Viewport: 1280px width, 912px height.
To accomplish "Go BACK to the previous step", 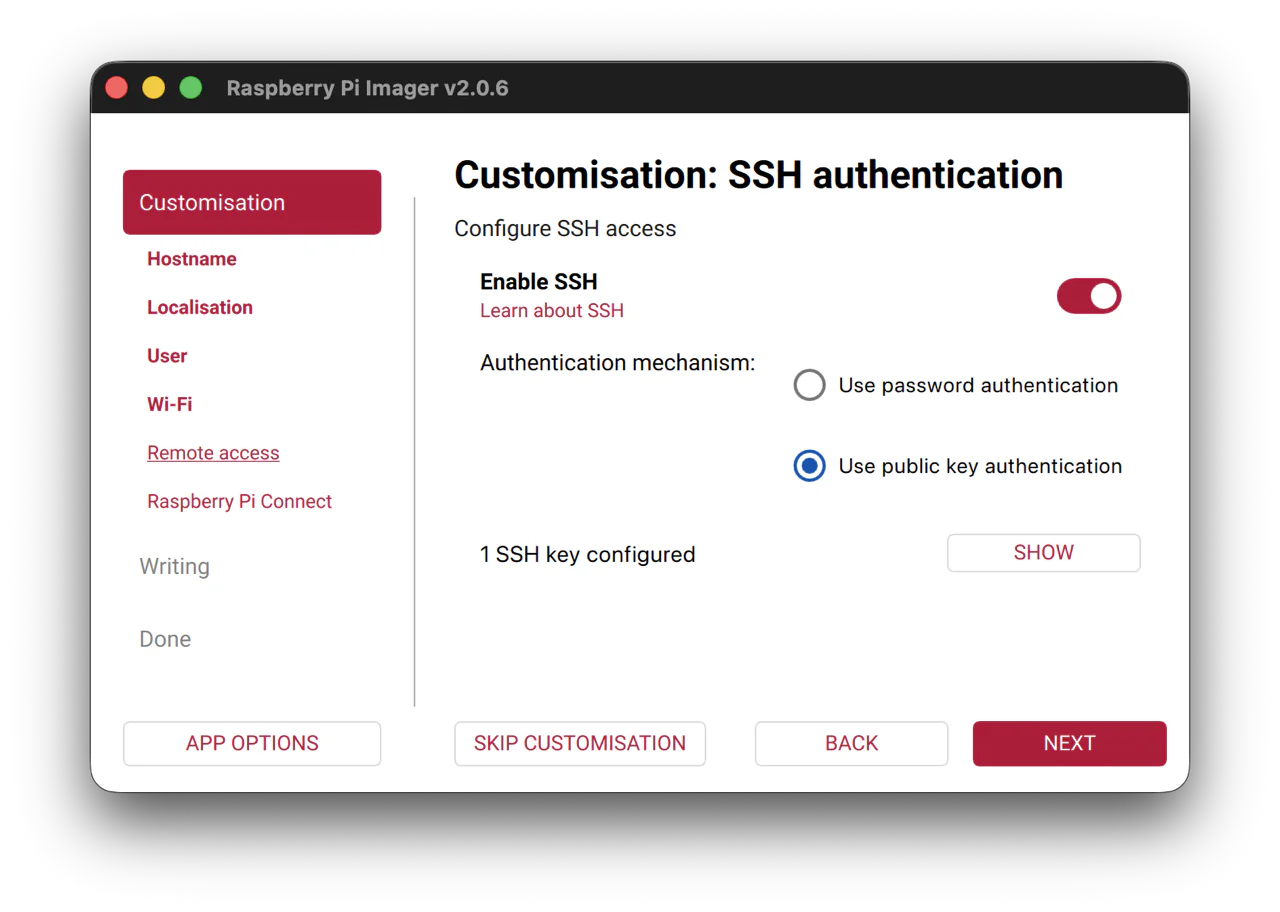I will (x=852, y=743).
